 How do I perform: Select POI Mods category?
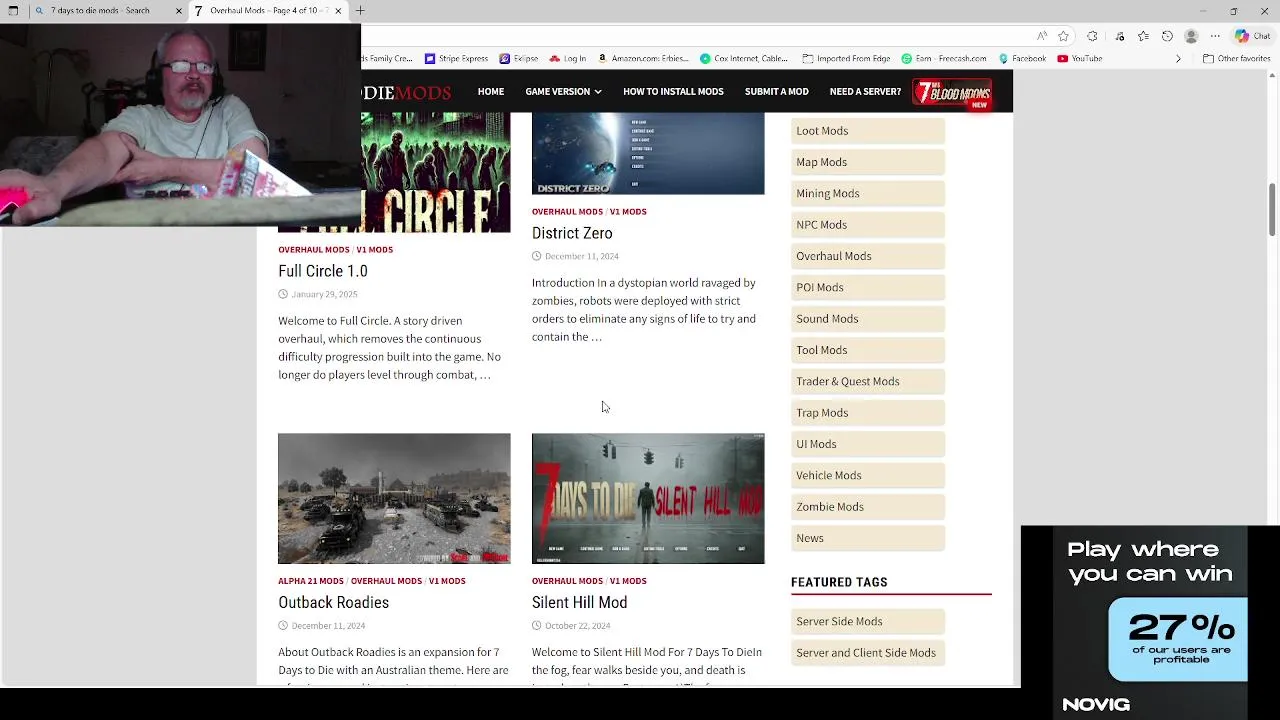point(868,287)
